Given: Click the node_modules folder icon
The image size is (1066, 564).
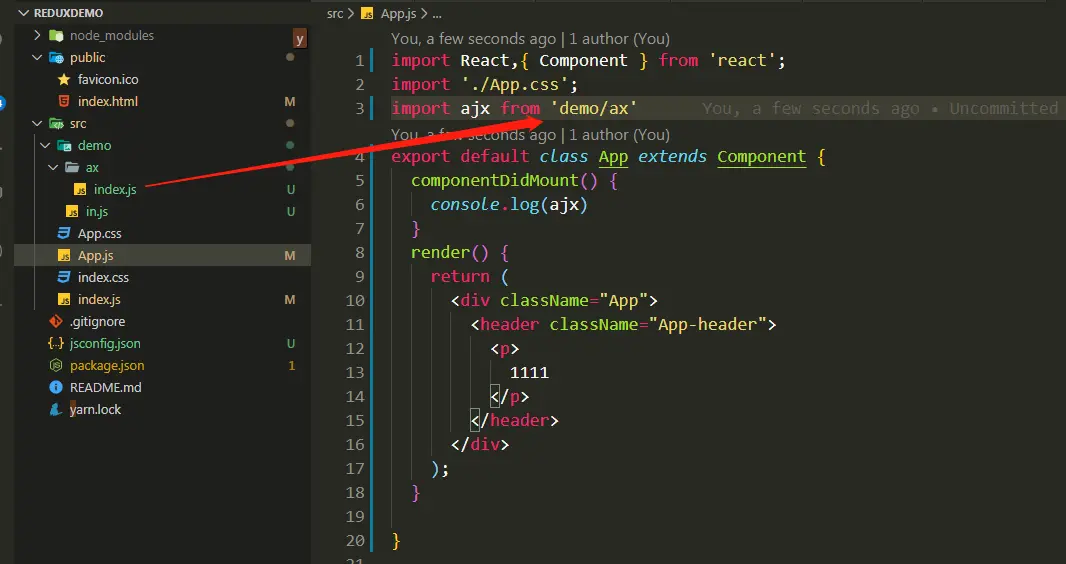Looking at the screenshot, I should click(x=56, y=35).
